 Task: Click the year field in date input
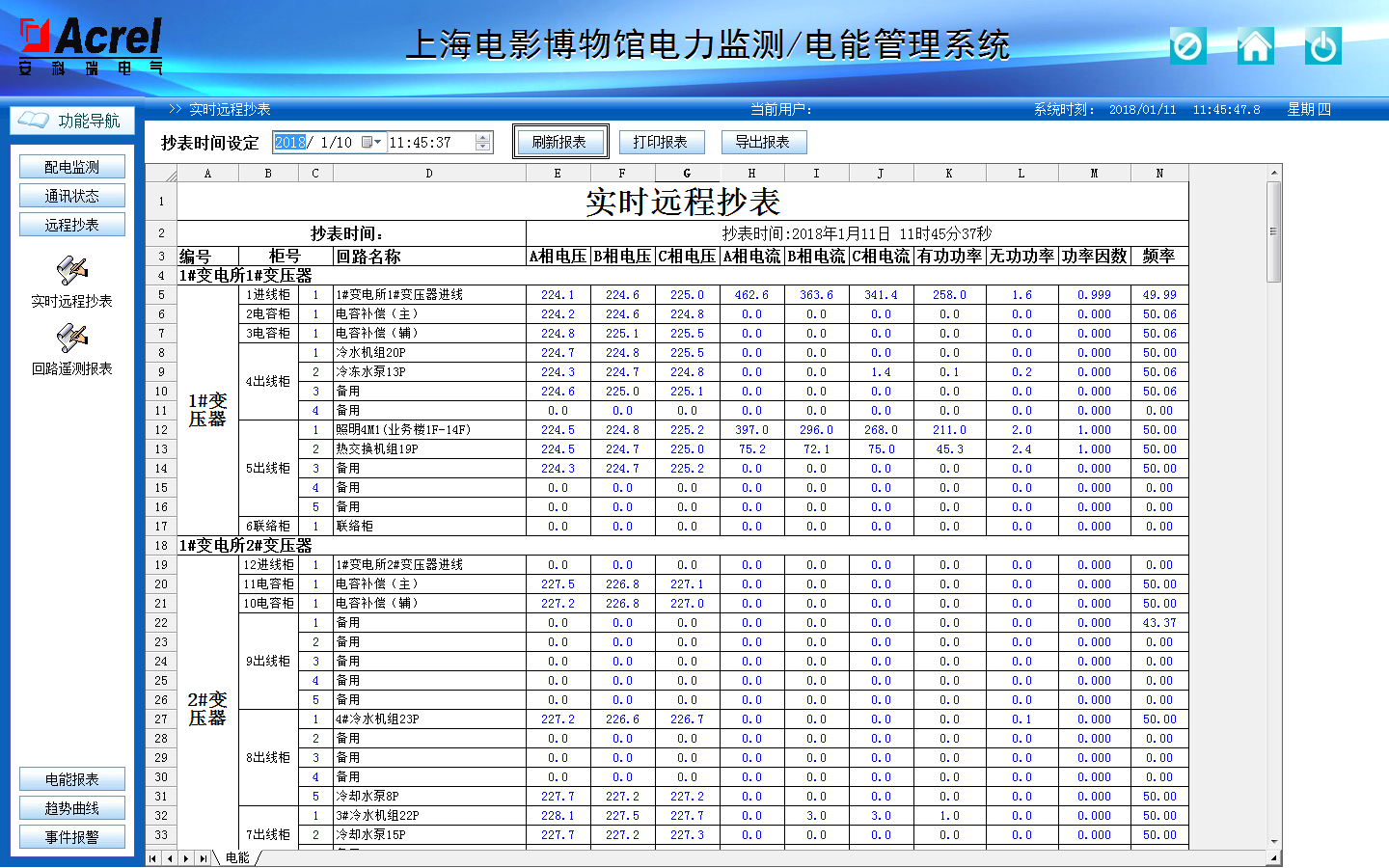click(x=289, y=143)
